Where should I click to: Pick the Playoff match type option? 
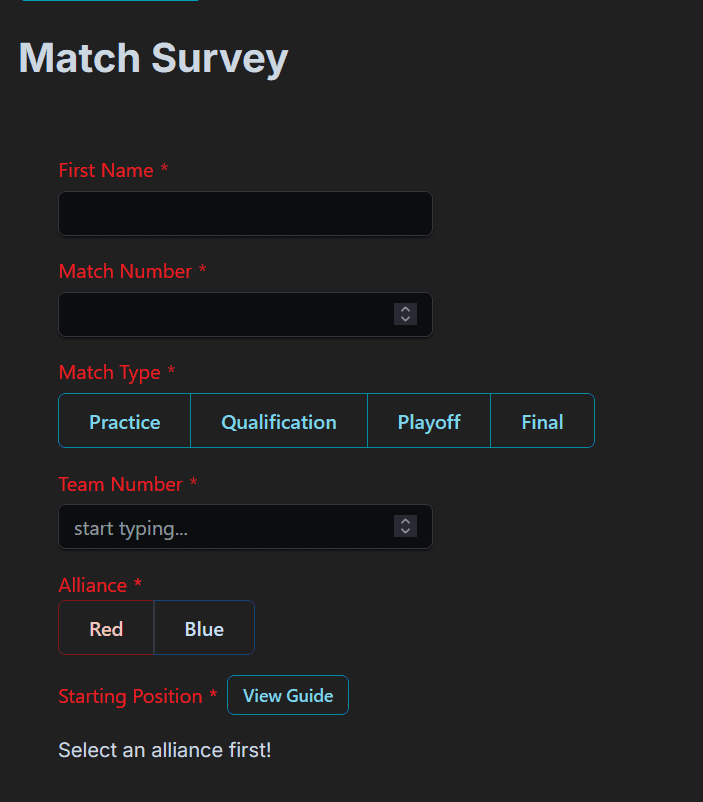point(429,420)
